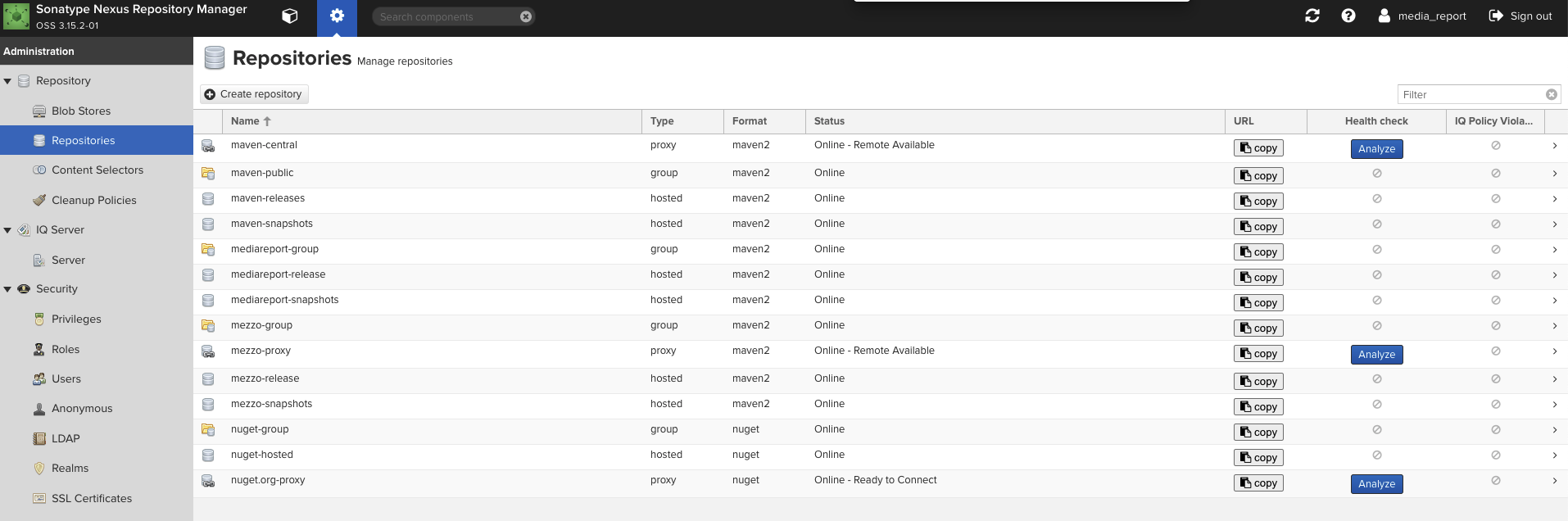Open Users under Security
The image size is (1568, 521).
pos(66,378)
